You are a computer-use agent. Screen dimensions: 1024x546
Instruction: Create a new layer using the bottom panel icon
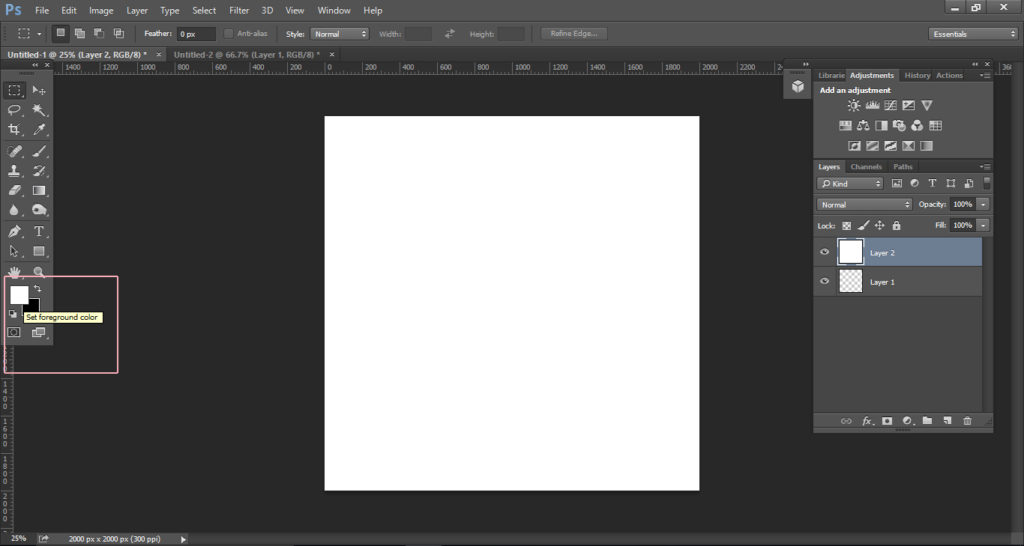tap(947, 421)
